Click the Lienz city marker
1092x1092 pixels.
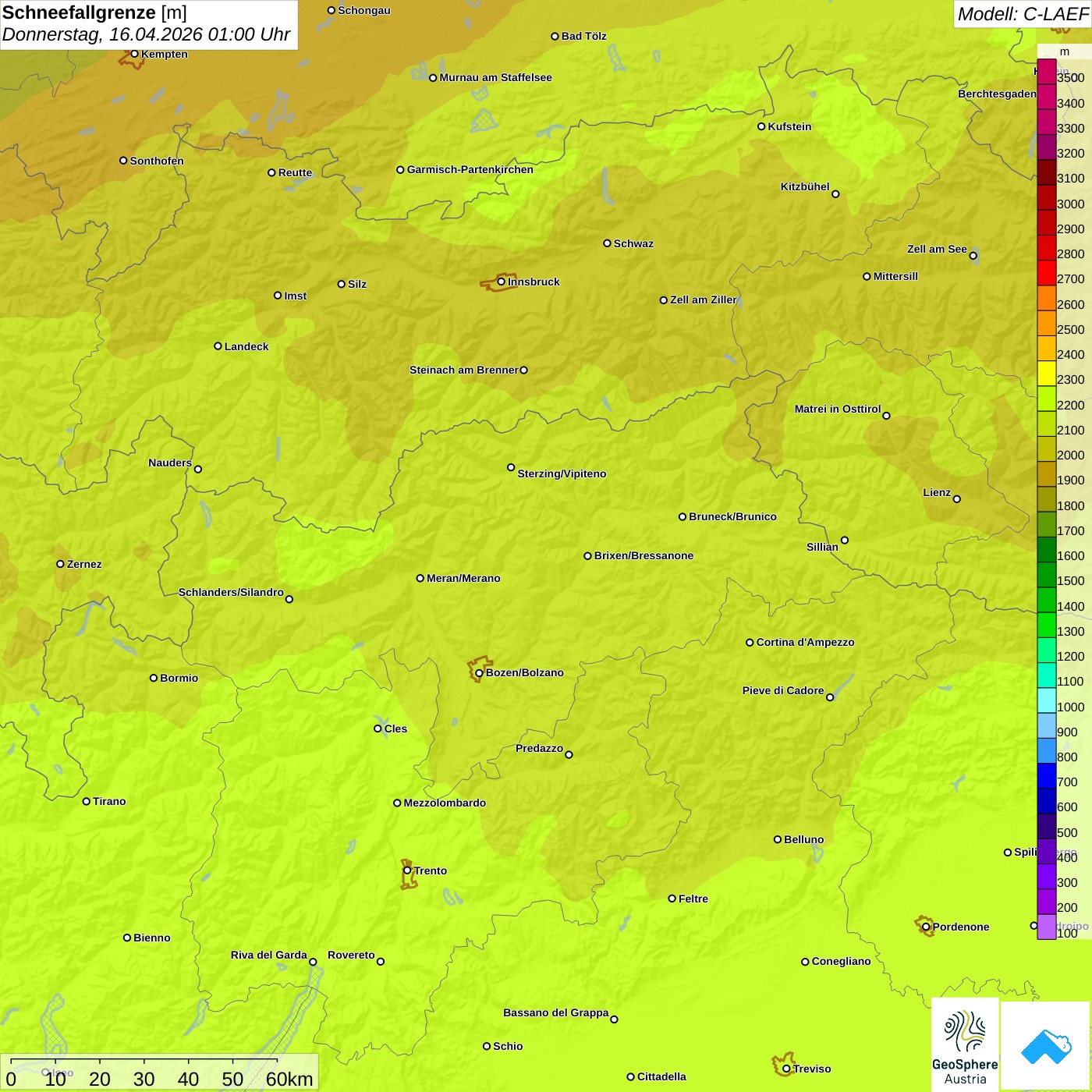[957, 499]
